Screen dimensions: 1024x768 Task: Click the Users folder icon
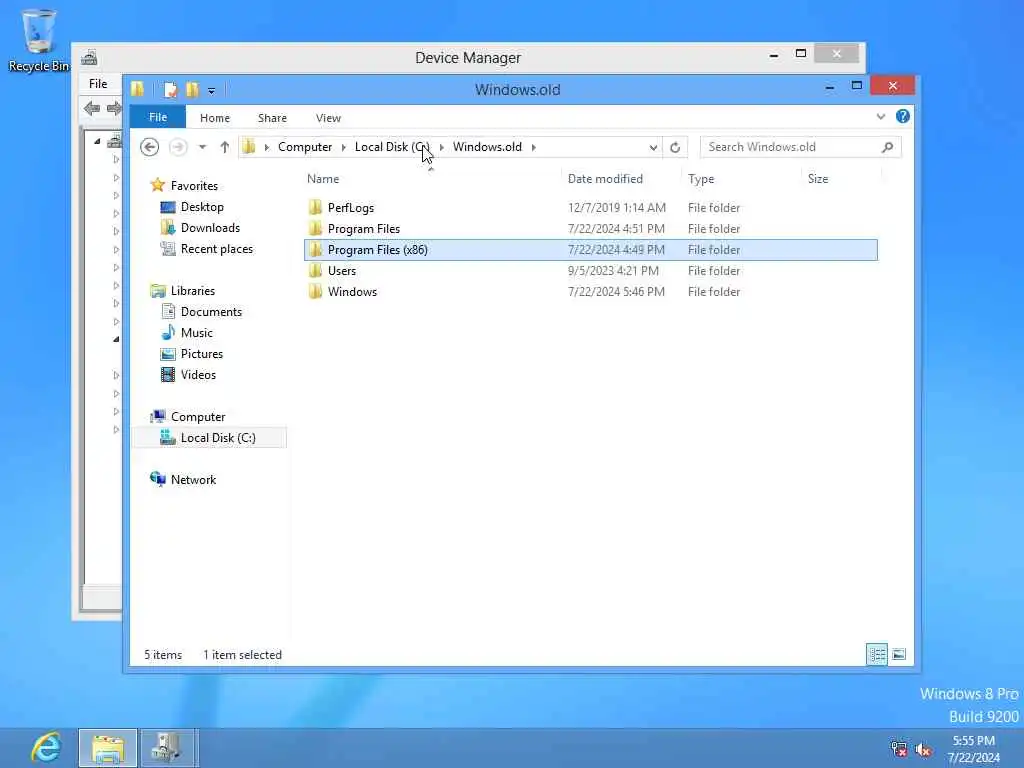[315, 270]
